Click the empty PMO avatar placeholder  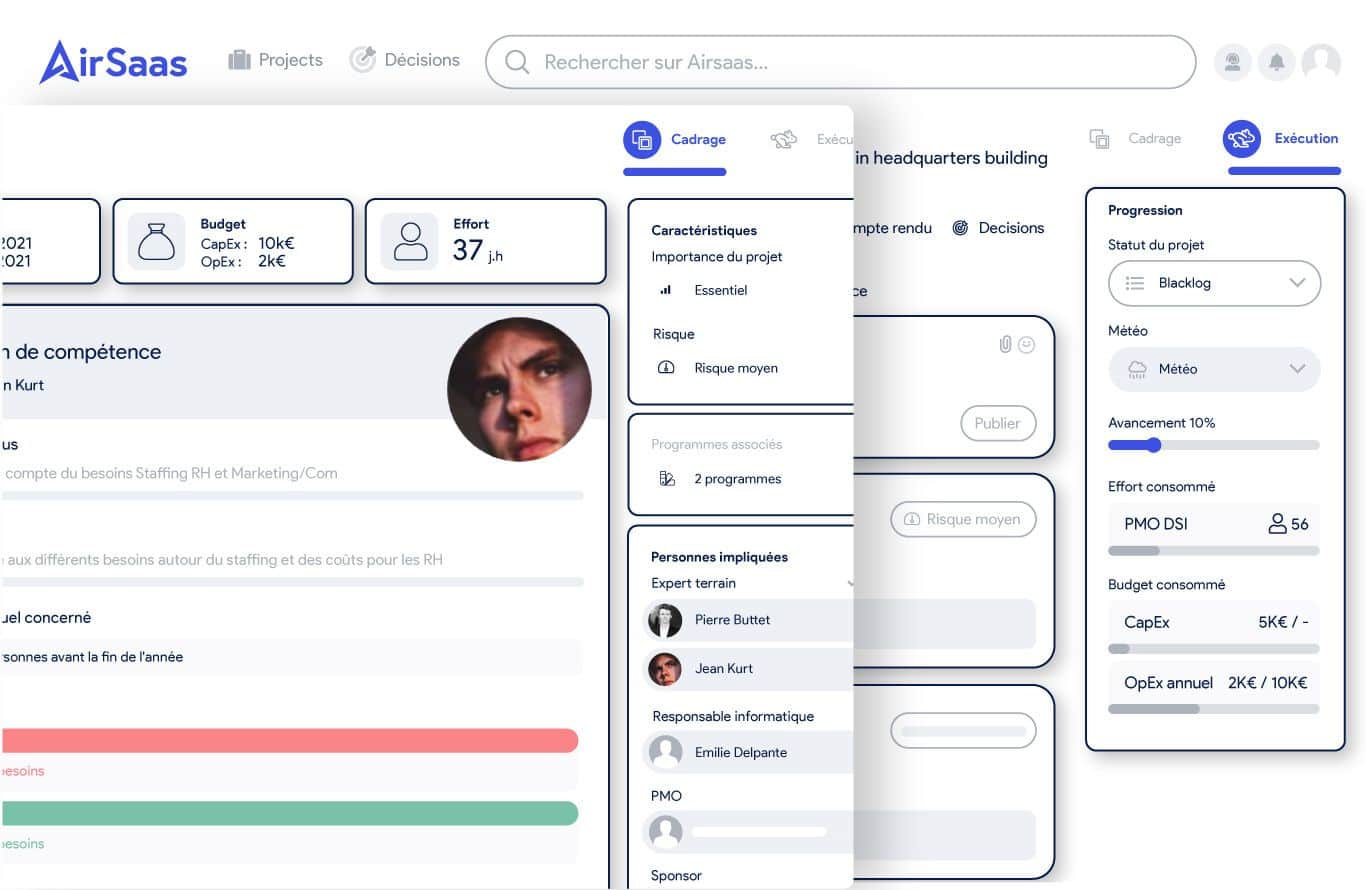point(665,831)
